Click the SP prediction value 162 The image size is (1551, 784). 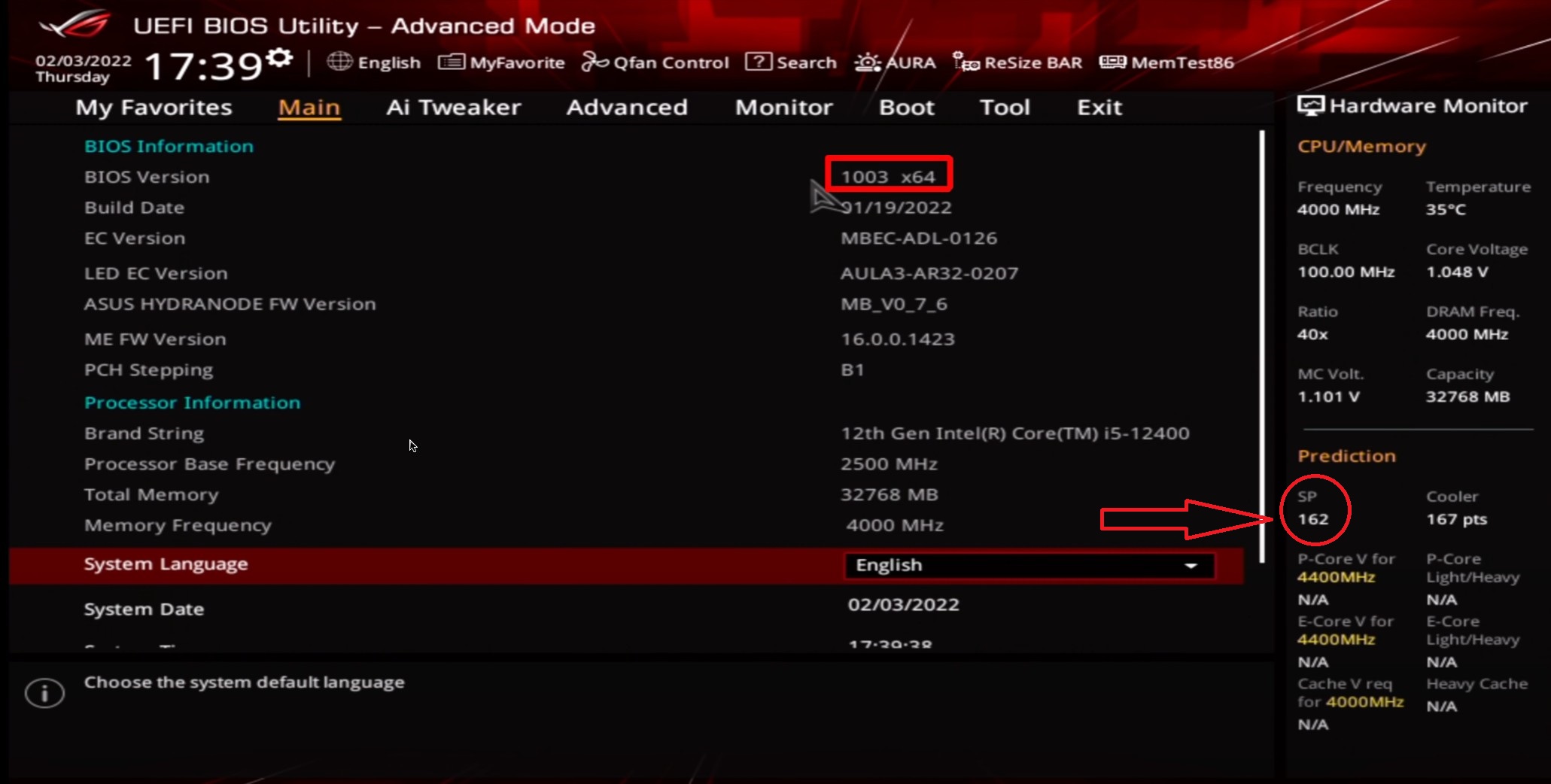[1313, 520]
